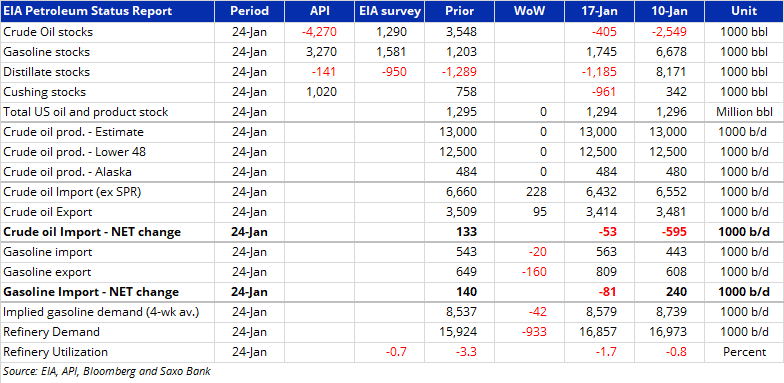Click the API value -4,270
The width and height of the screenshot is (784, 383).
coord(319,32)
